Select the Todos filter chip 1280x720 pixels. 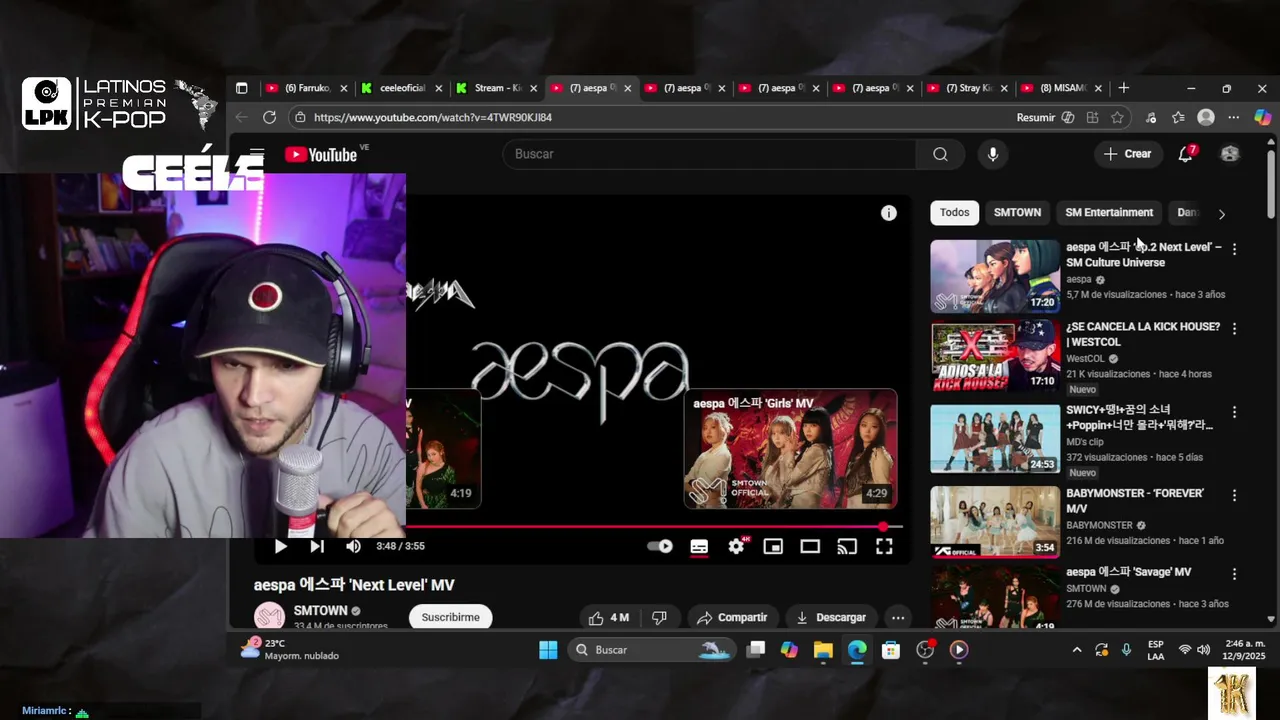tap(954, 213)
